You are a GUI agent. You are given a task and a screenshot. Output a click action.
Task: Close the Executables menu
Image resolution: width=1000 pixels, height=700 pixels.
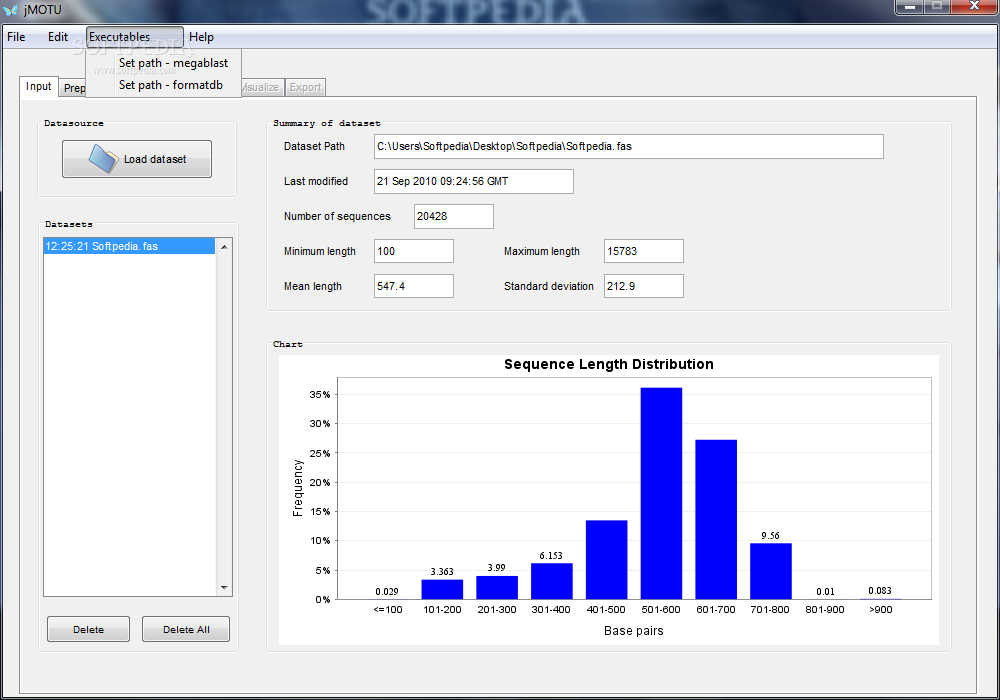[x=135, y=37]
